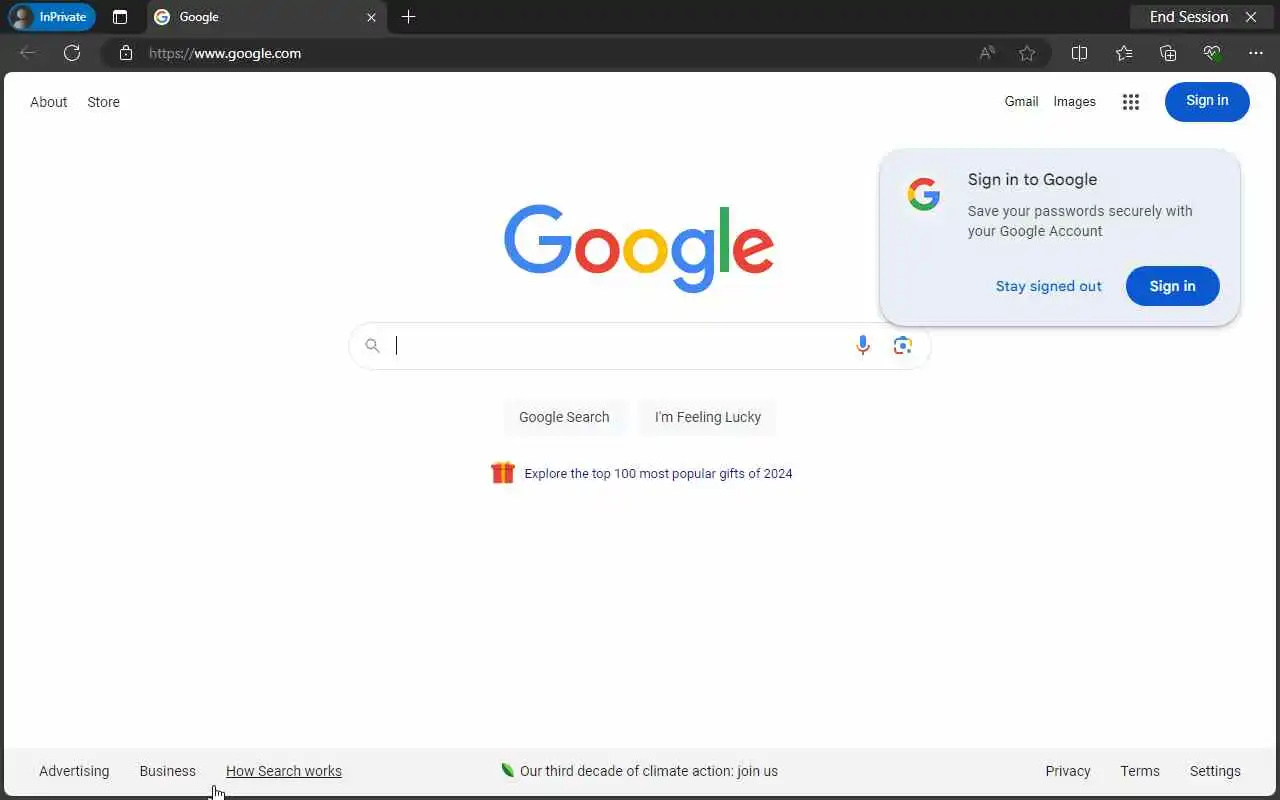View site information lock icon
Viewport: 1280px width, 800px height.
(x=125, y=53)
